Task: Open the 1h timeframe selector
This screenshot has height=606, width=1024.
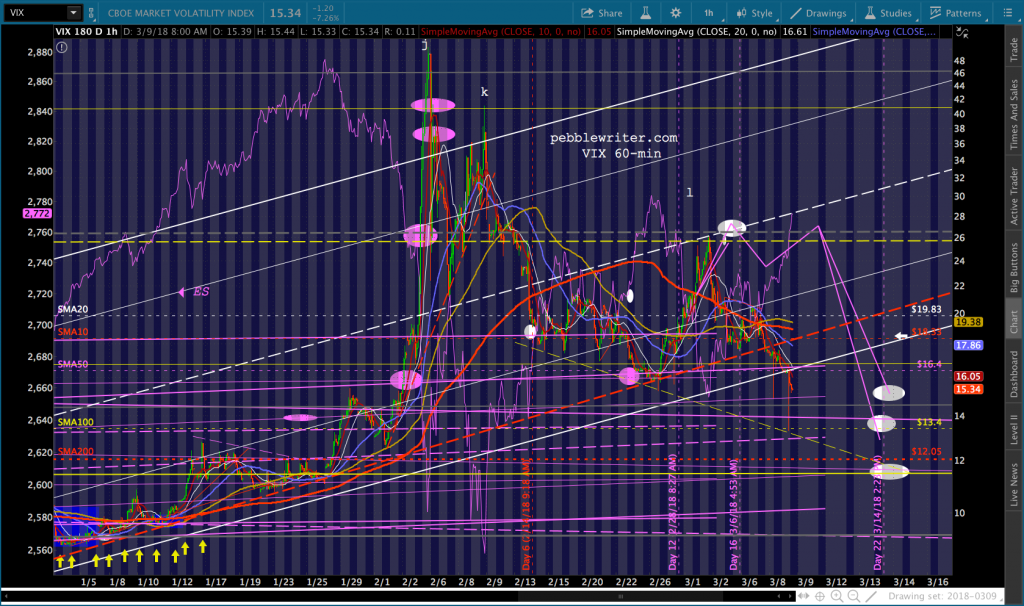Action: pyautogui.click(x=708, y=13)
